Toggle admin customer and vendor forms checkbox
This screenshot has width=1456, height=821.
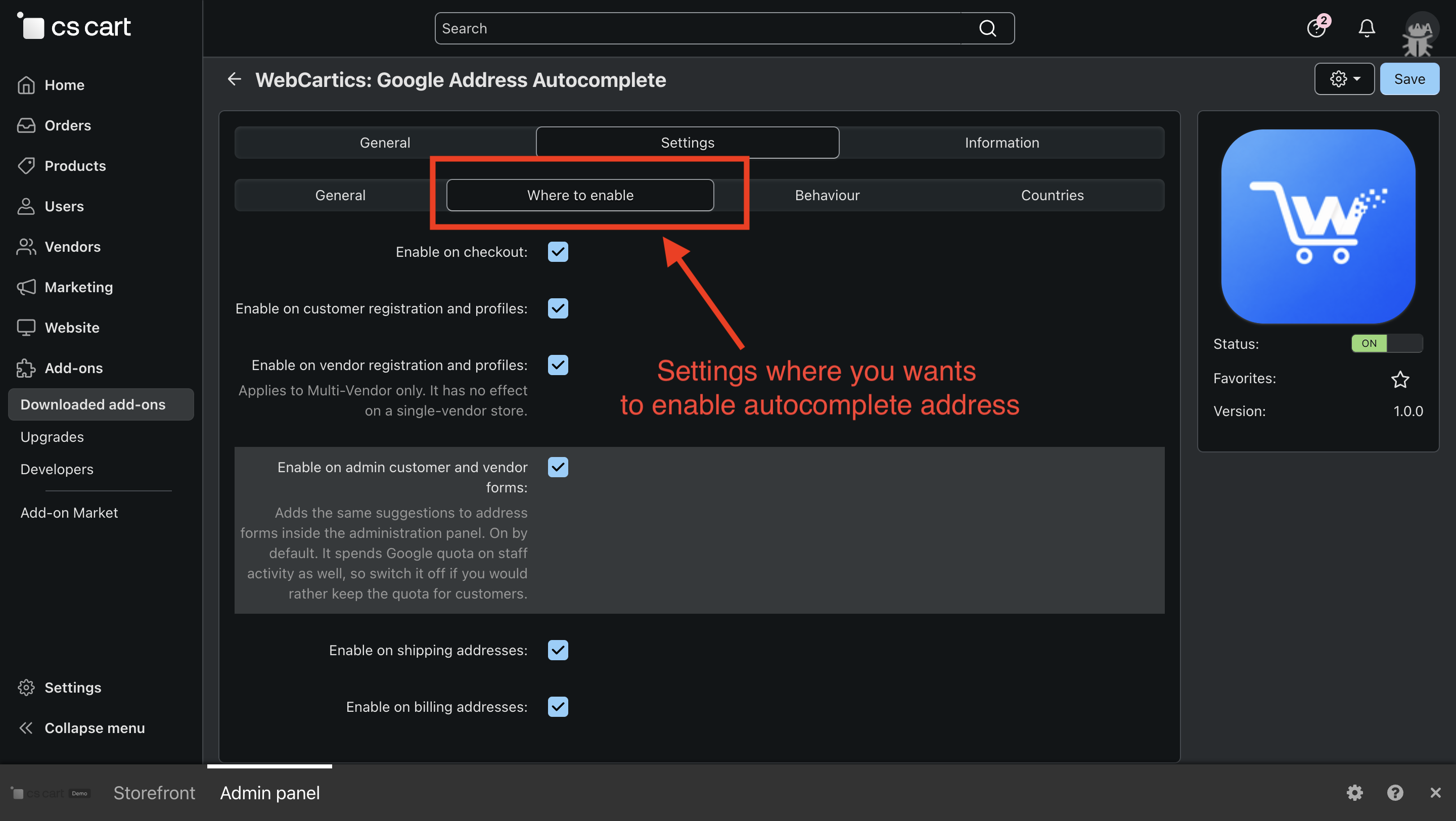pyautogui.click(x=558, y=467)
